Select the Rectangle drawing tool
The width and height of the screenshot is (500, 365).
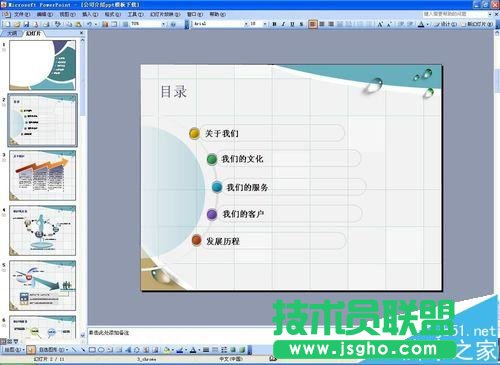92,350
